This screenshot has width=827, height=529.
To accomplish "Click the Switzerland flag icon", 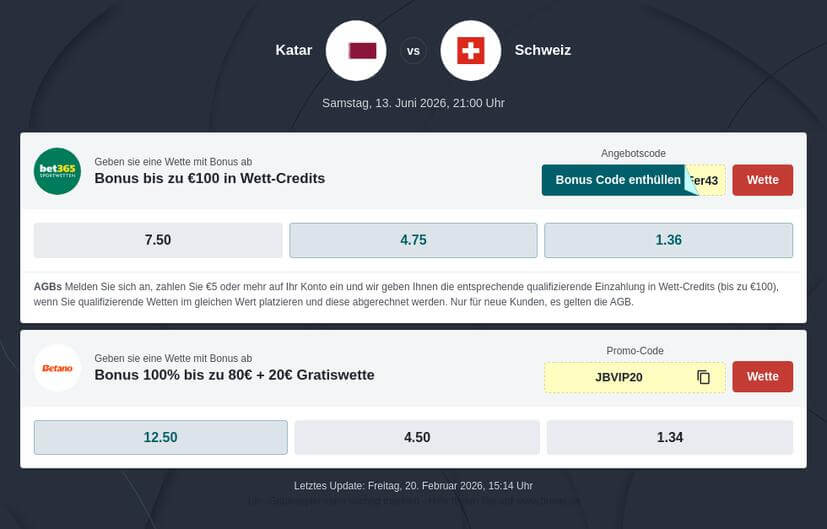I will [470, 50].
